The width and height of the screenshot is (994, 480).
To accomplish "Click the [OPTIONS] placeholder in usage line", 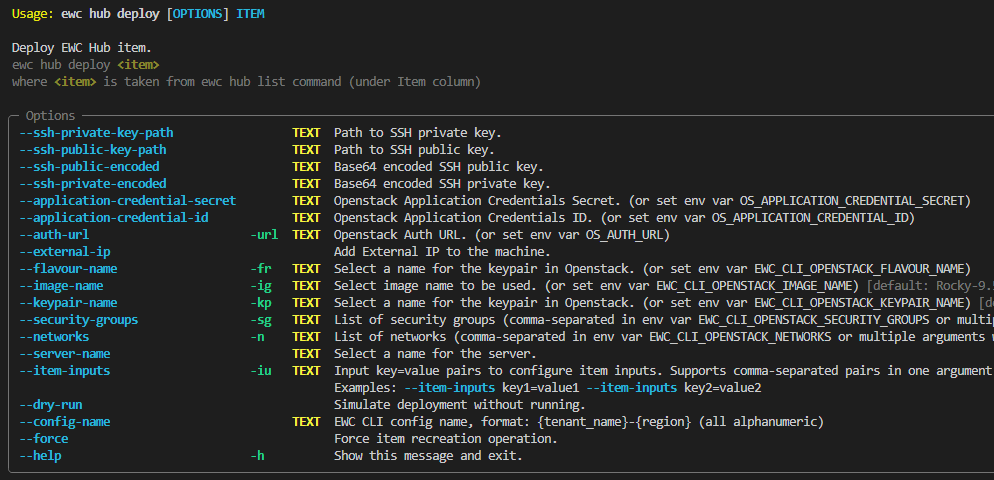I will (198, 14).
